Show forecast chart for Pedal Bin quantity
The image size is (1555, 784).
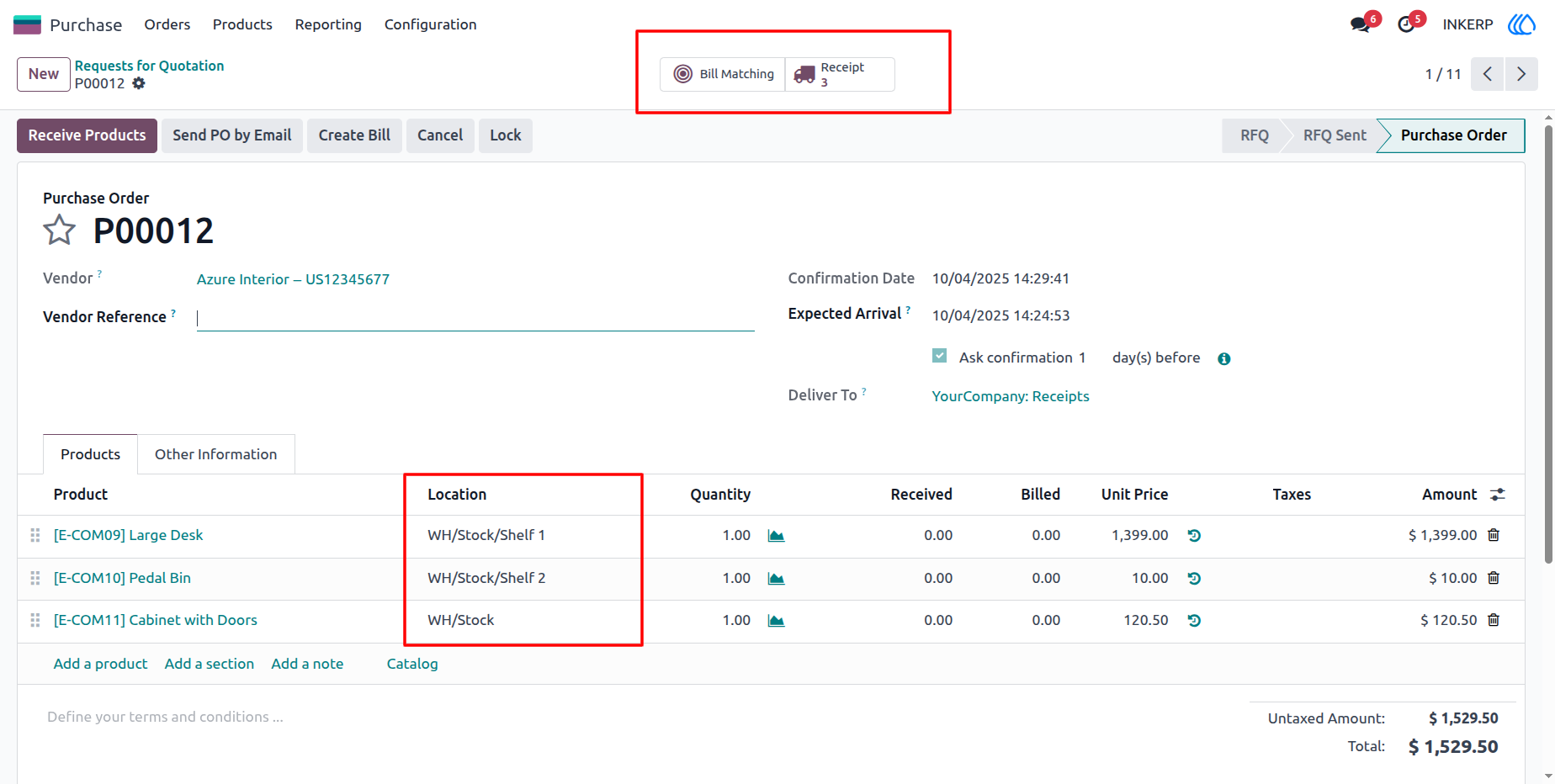[x=776, y=579]
